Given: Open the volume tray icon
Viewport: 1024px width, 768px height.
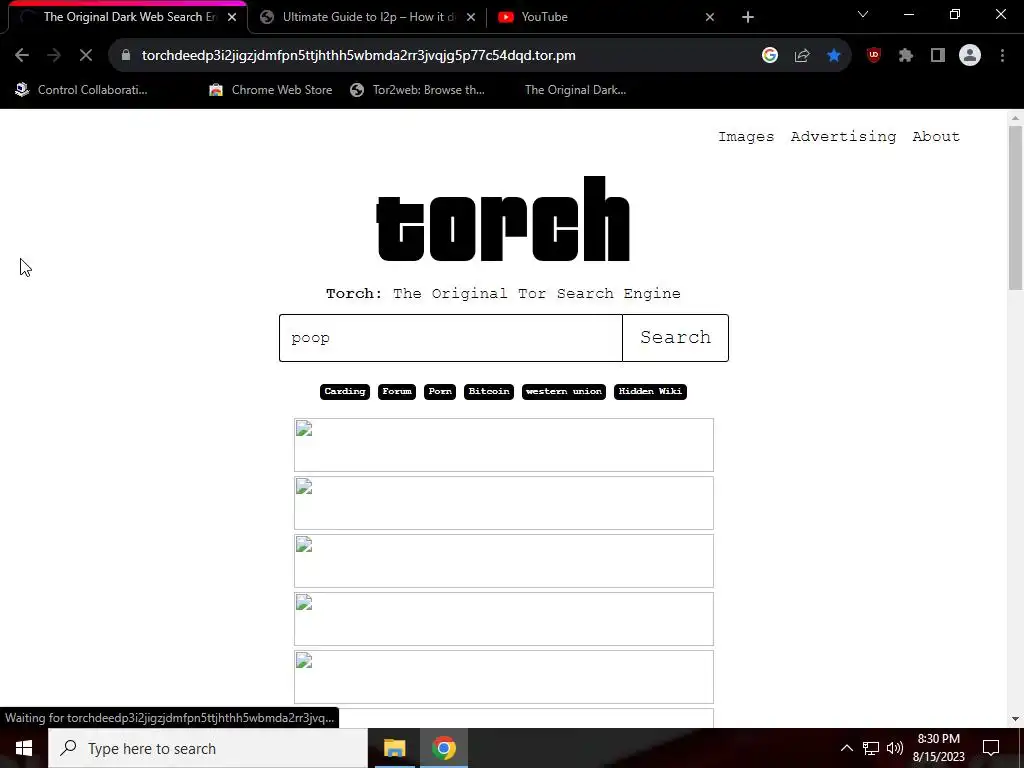Looking at the screenshot, I should [x=895, y=748].
